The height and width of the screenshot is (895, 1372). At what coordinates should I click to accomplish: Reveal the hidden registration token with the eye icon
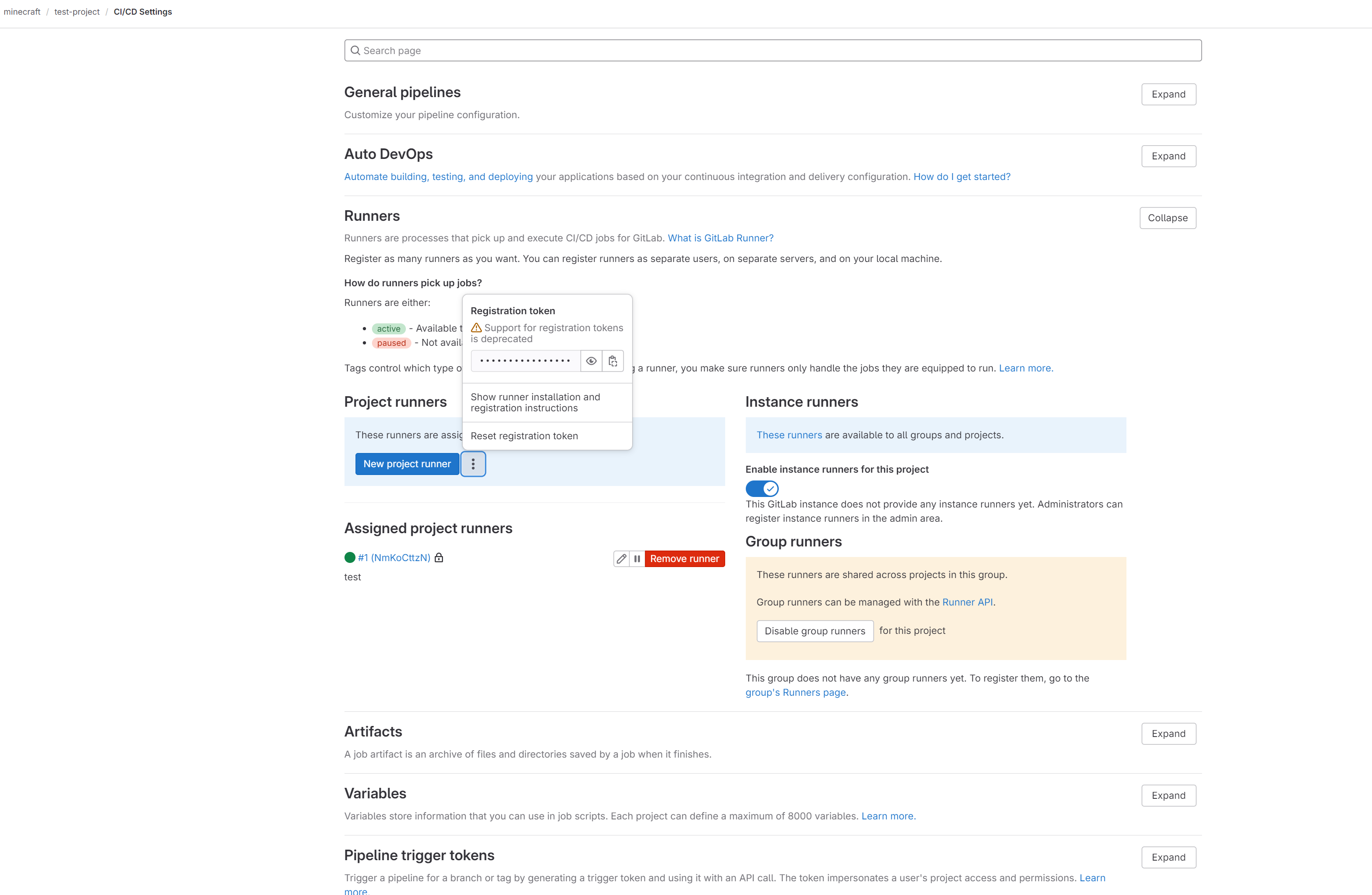tap(591, 361)
